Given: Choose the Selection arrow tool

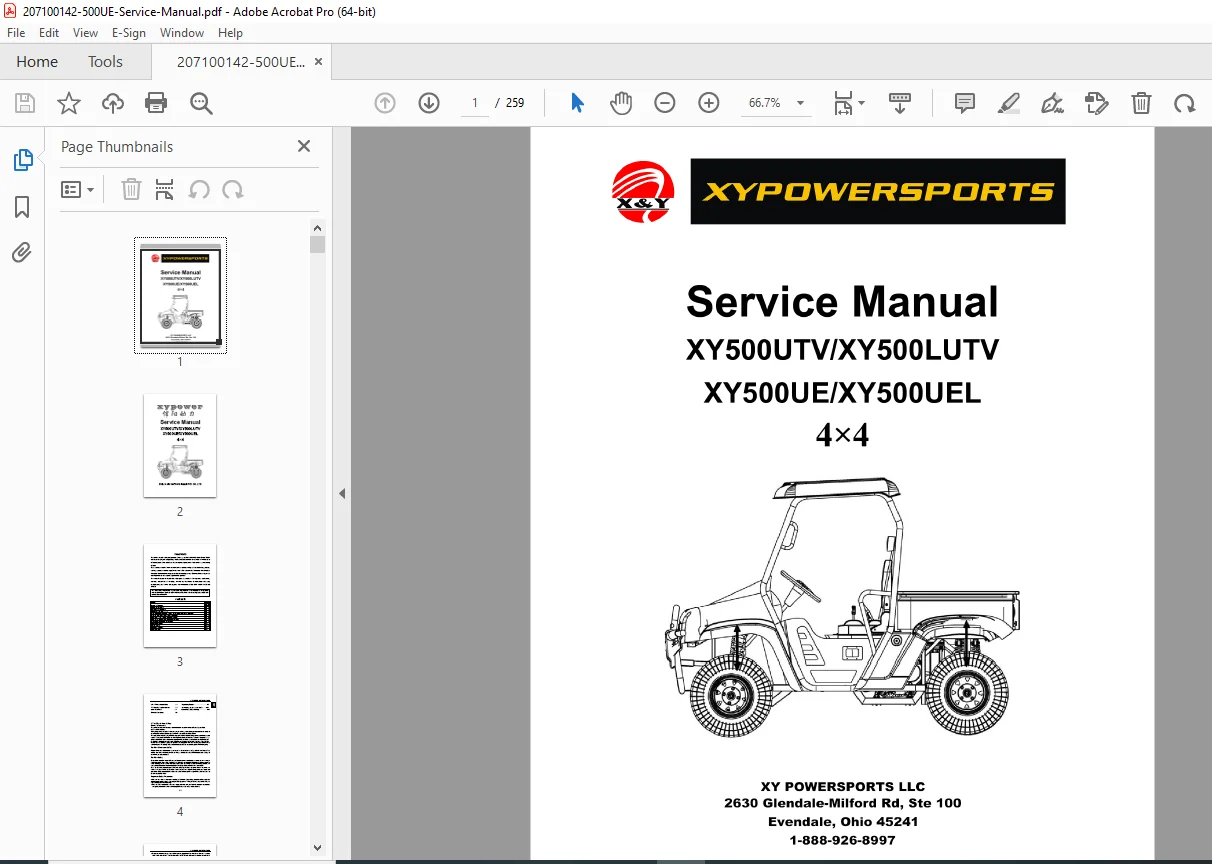Looking at the screenshot, I should coord(577,103).
